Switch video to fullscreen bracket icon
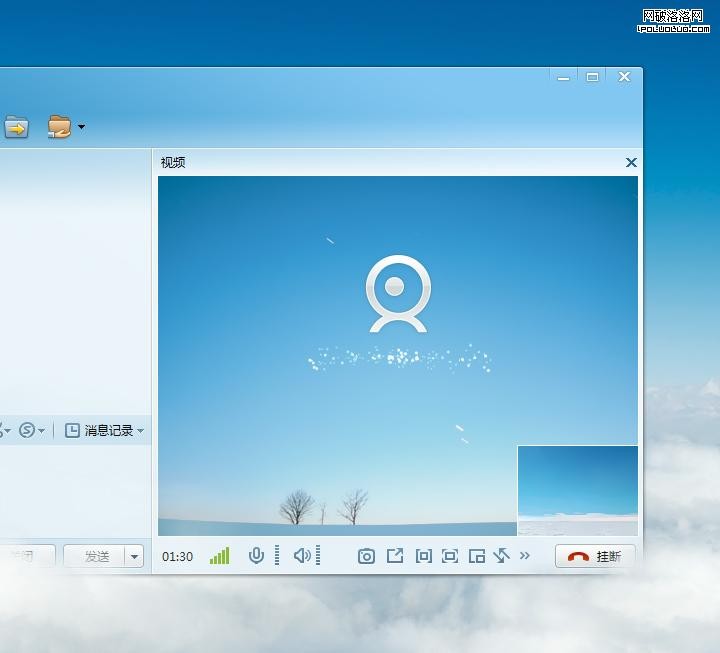The width and height of the screenshot is (720, 653). (450, 556)
